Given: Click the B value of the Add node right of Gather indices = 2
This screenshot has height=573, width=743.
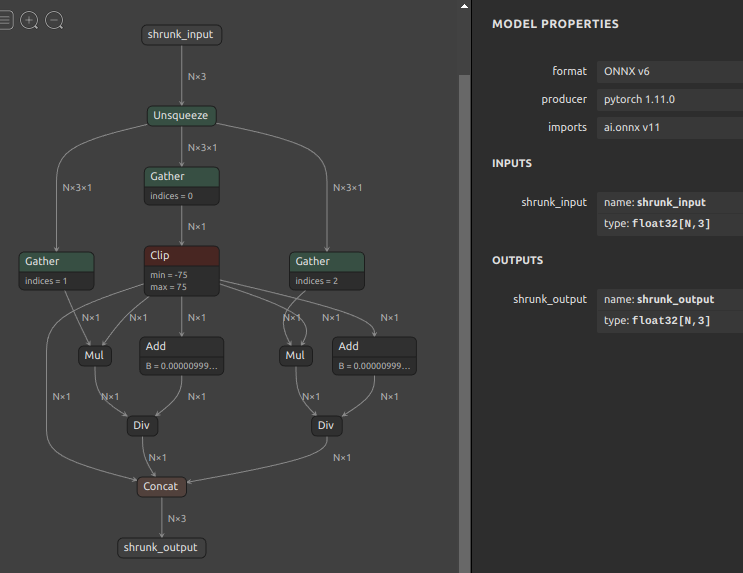Looking at the screenshot, I should [374, 366].
